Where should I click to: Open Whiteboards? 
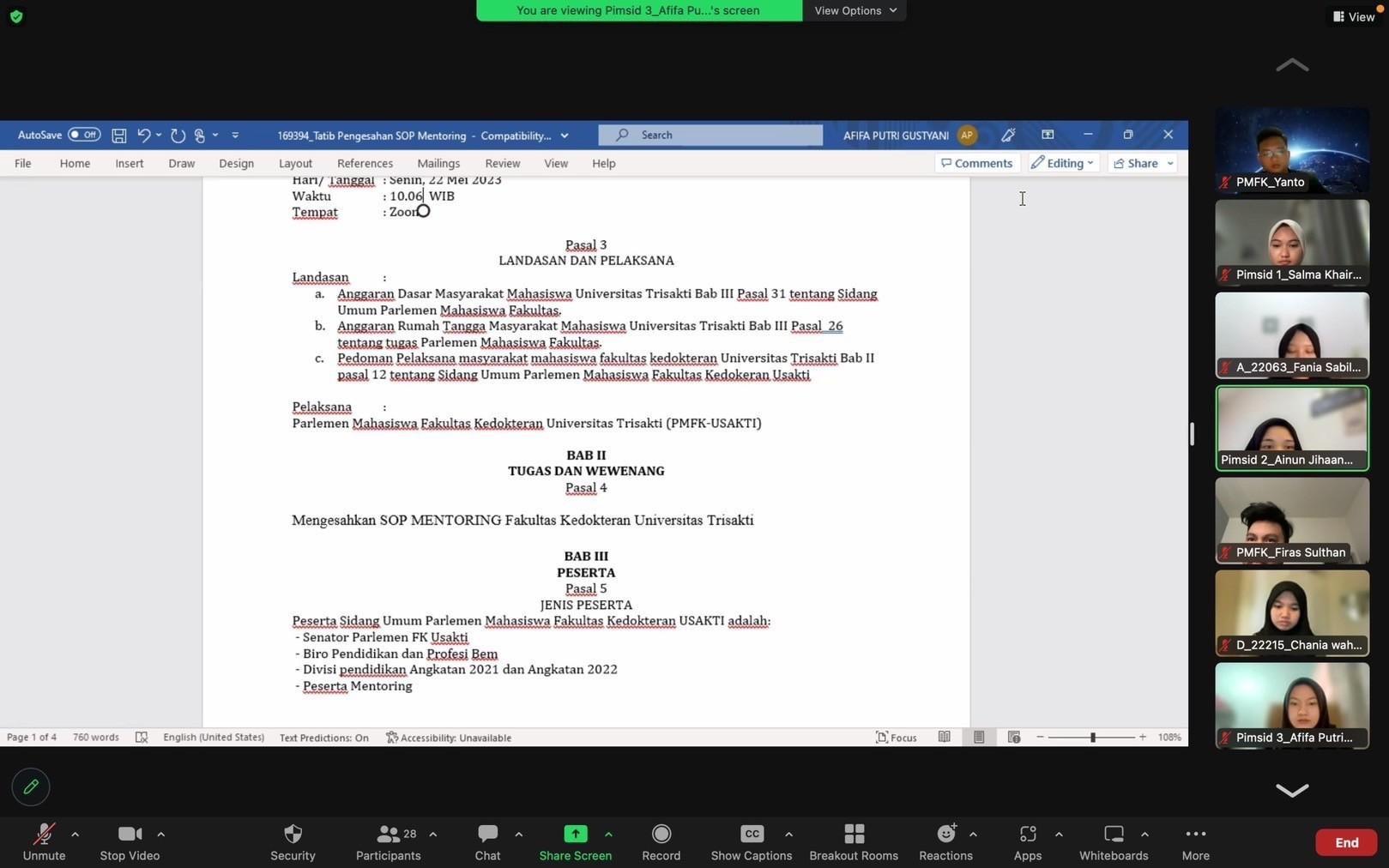(x=1114, y=842)
